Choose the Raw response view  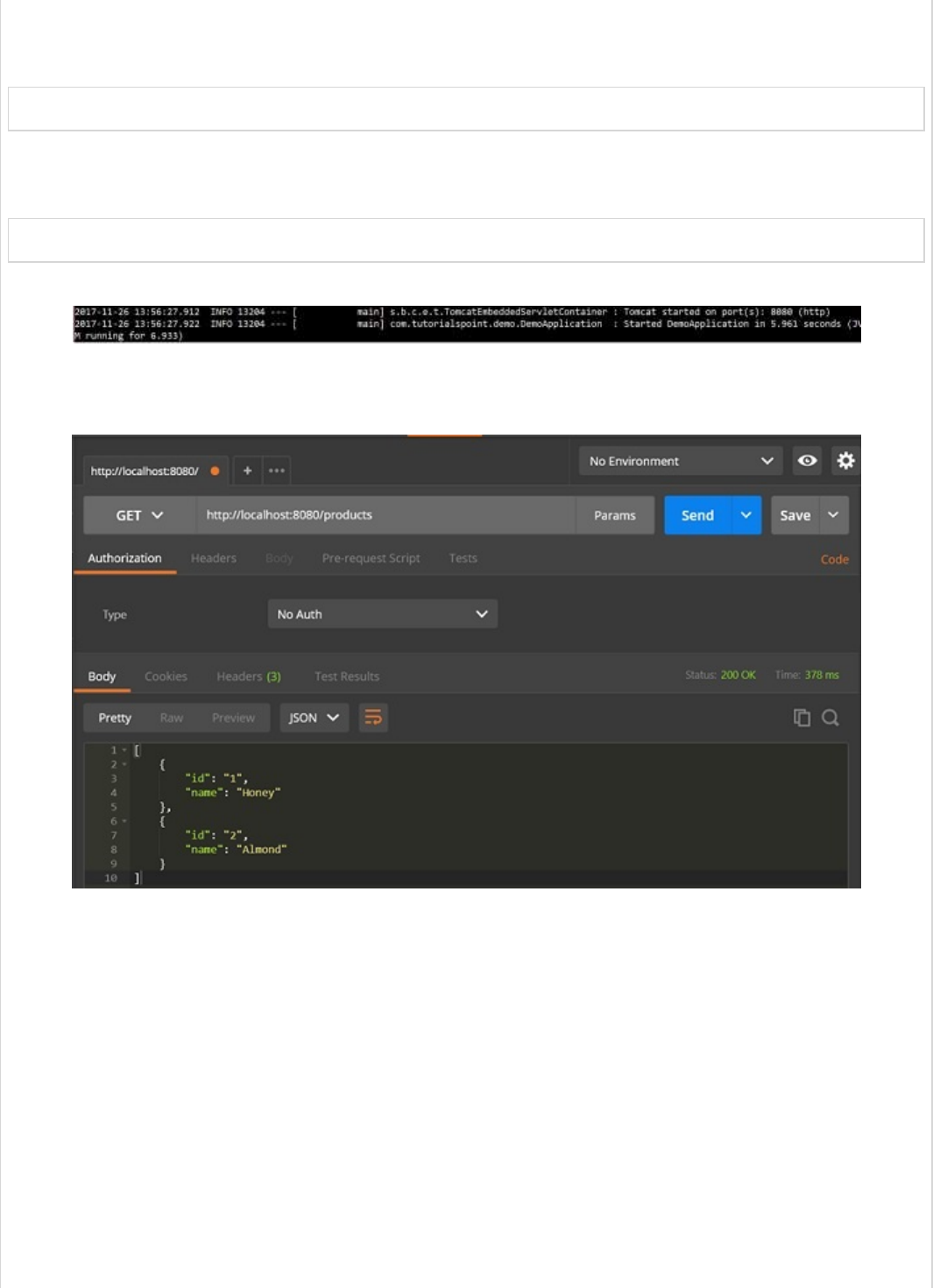172,718
